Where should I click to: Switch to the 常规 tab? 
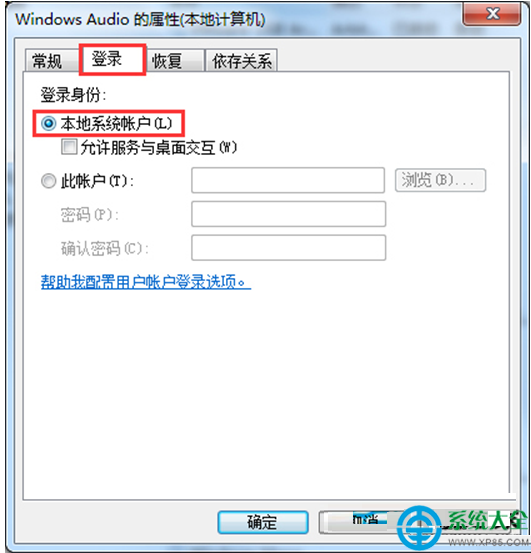[49, 61]
